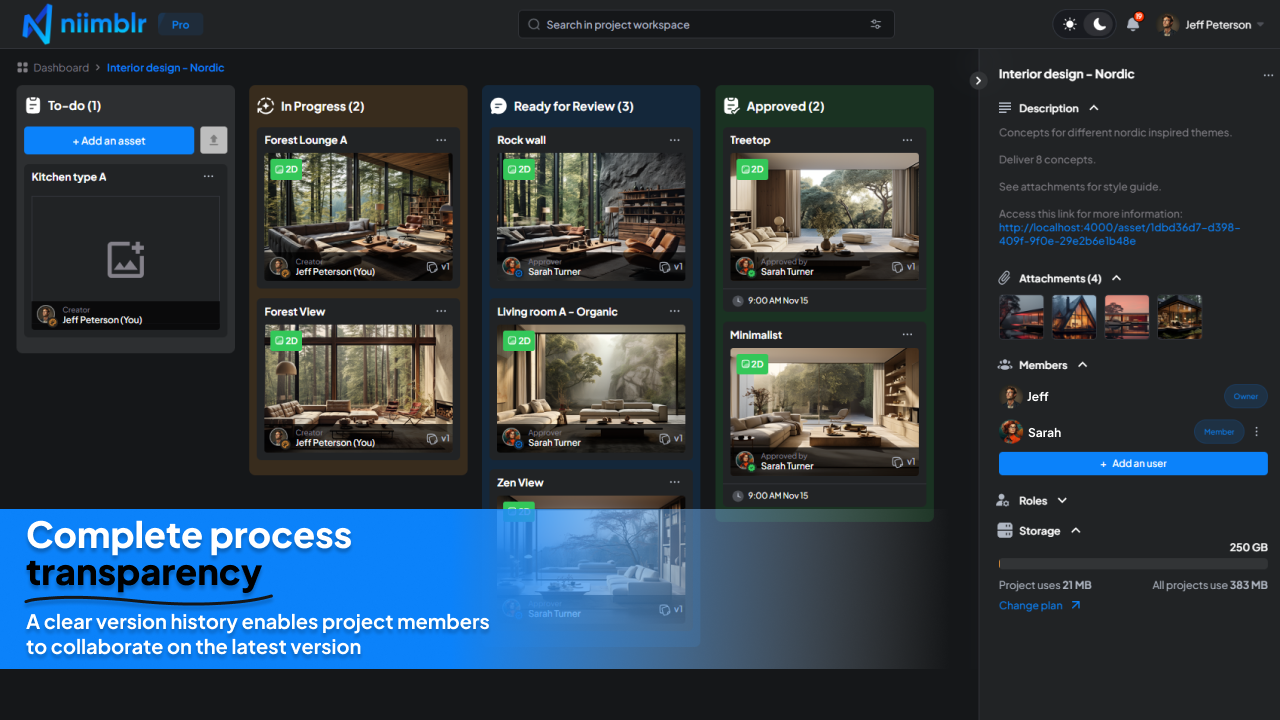Expand the Roles section
Screen dimensions: 1280x720
point(1062,501)
